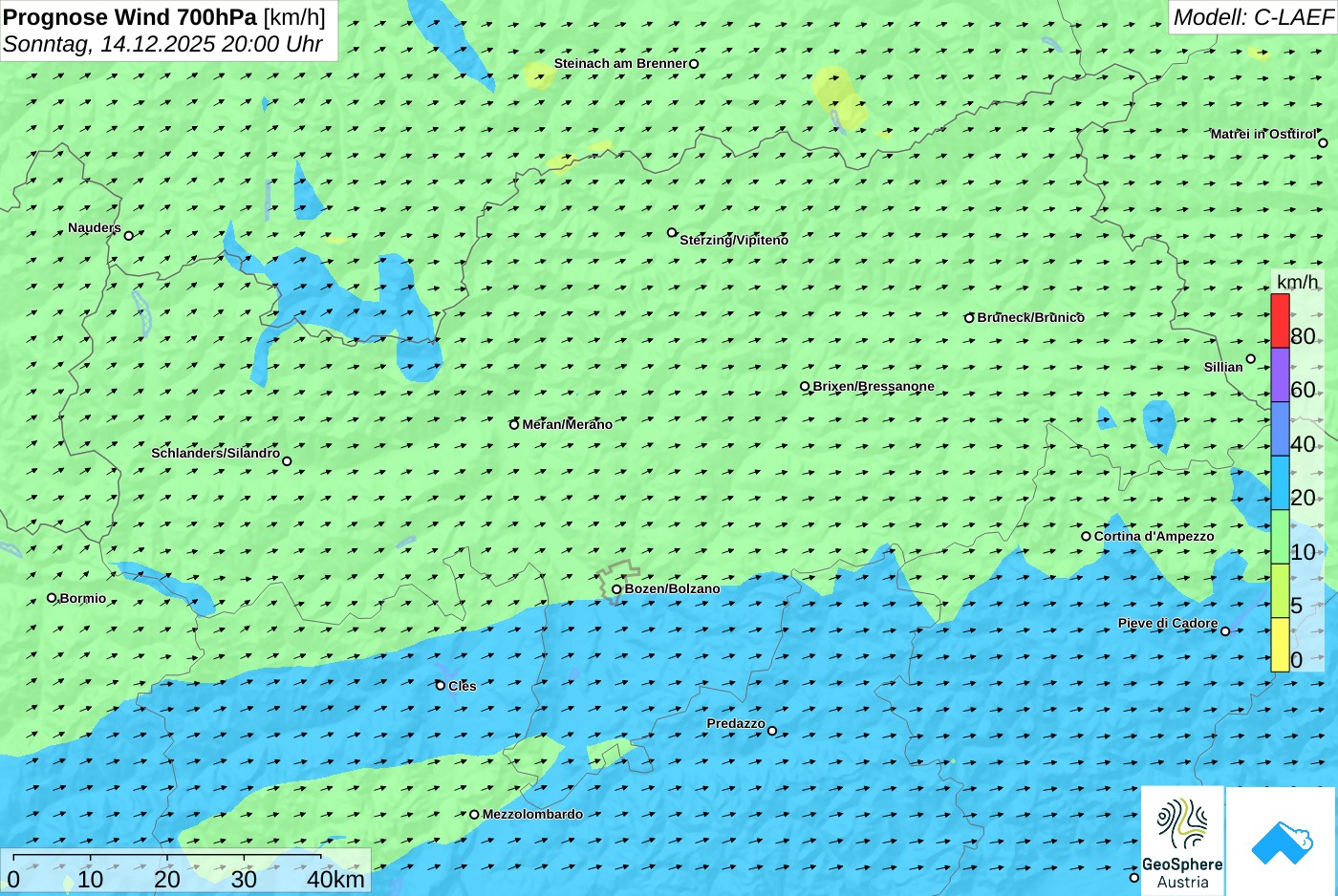
Task: Click the Sterzing/Vipiteno marker circle
Action: (672, 232)
